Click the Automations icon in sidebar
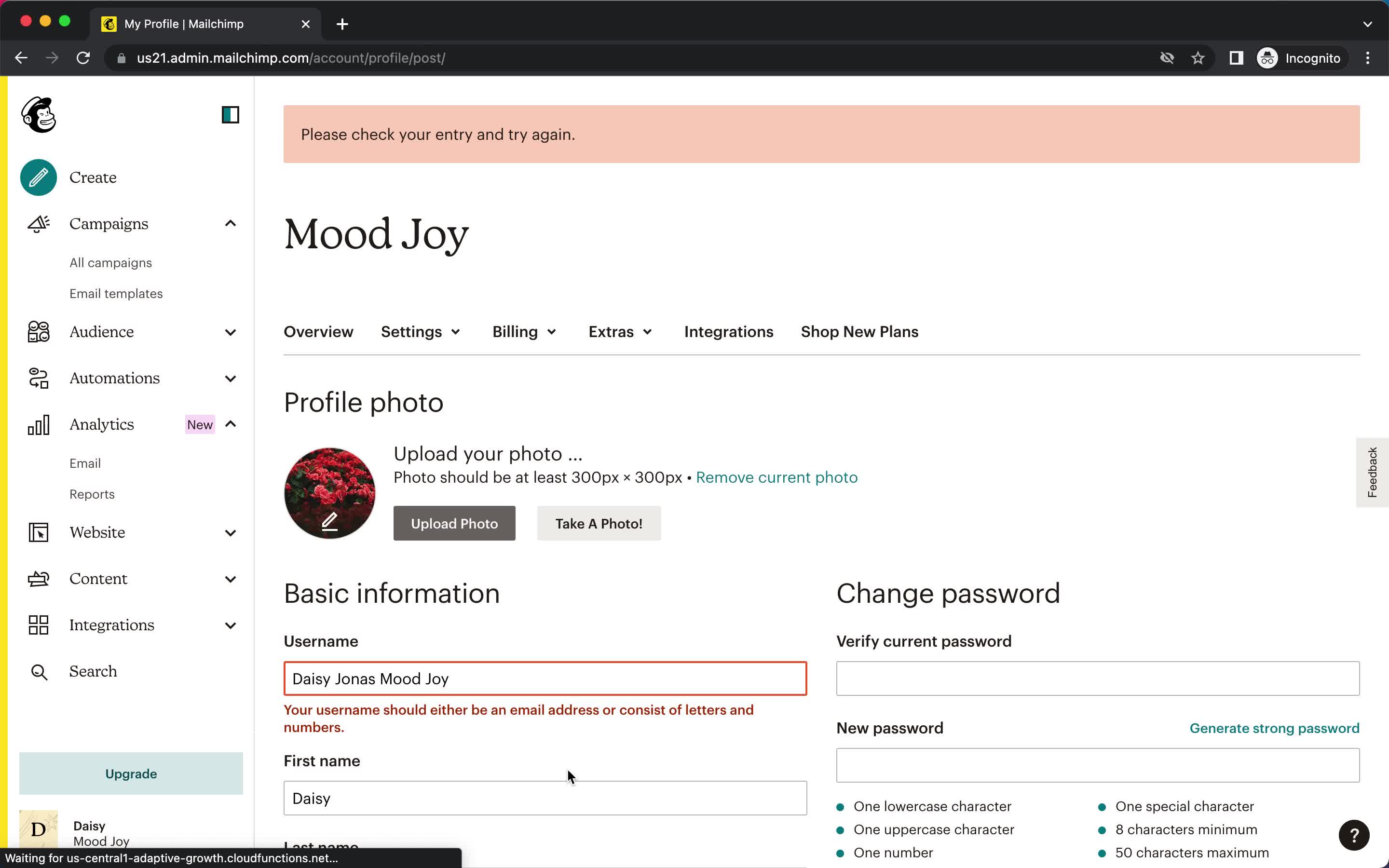 (x=38, y=378)
